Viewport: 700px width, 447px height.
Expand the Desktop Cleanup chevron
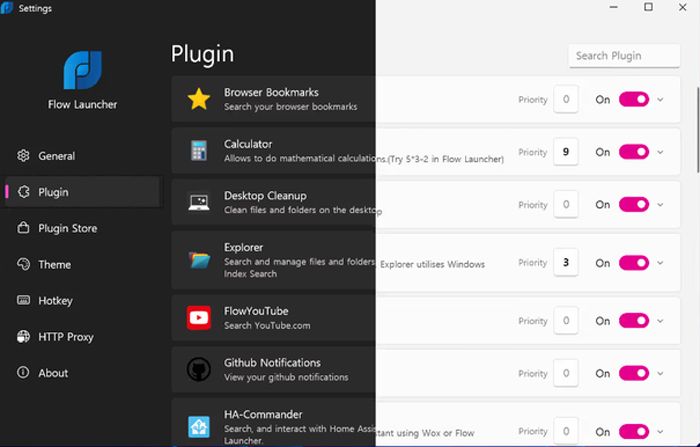pos(660,205)
